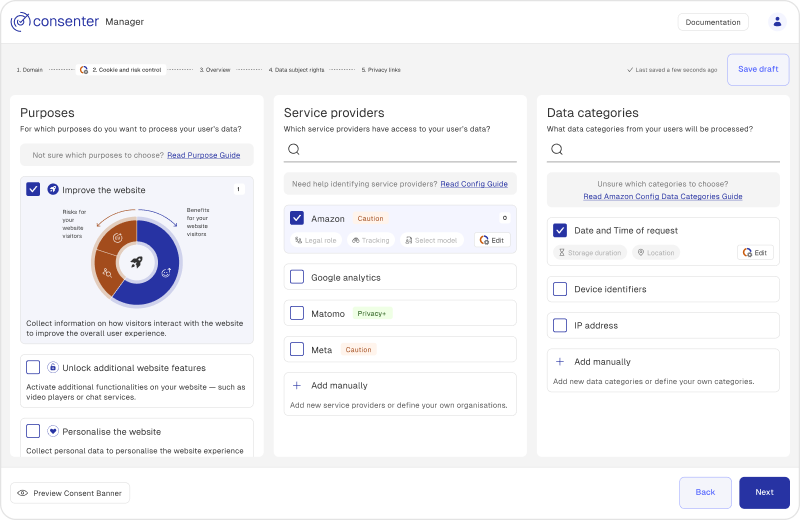Open Read Amazon Config Data Categories Guide
Image resolution: width=800 pixels, height=520 pixels.
pyautogui.click(x=663, y=196)
